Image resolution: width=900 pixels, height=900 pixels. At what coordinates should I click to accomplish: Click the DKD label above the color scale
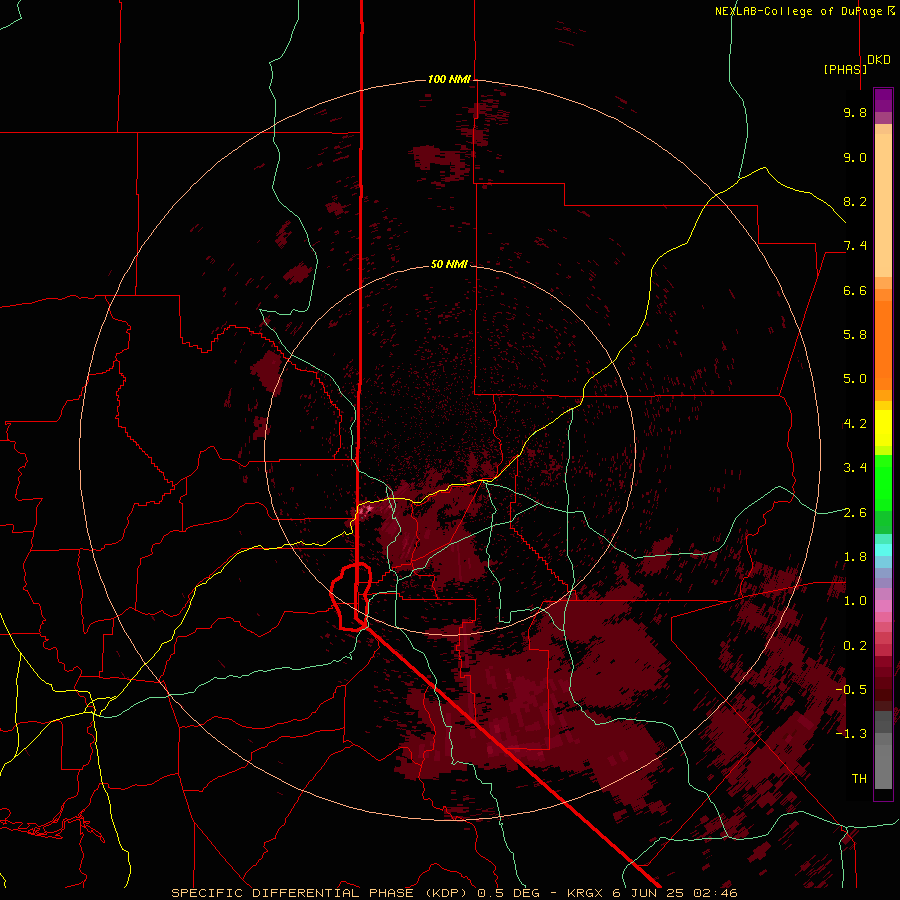click(x=878, y=60)
